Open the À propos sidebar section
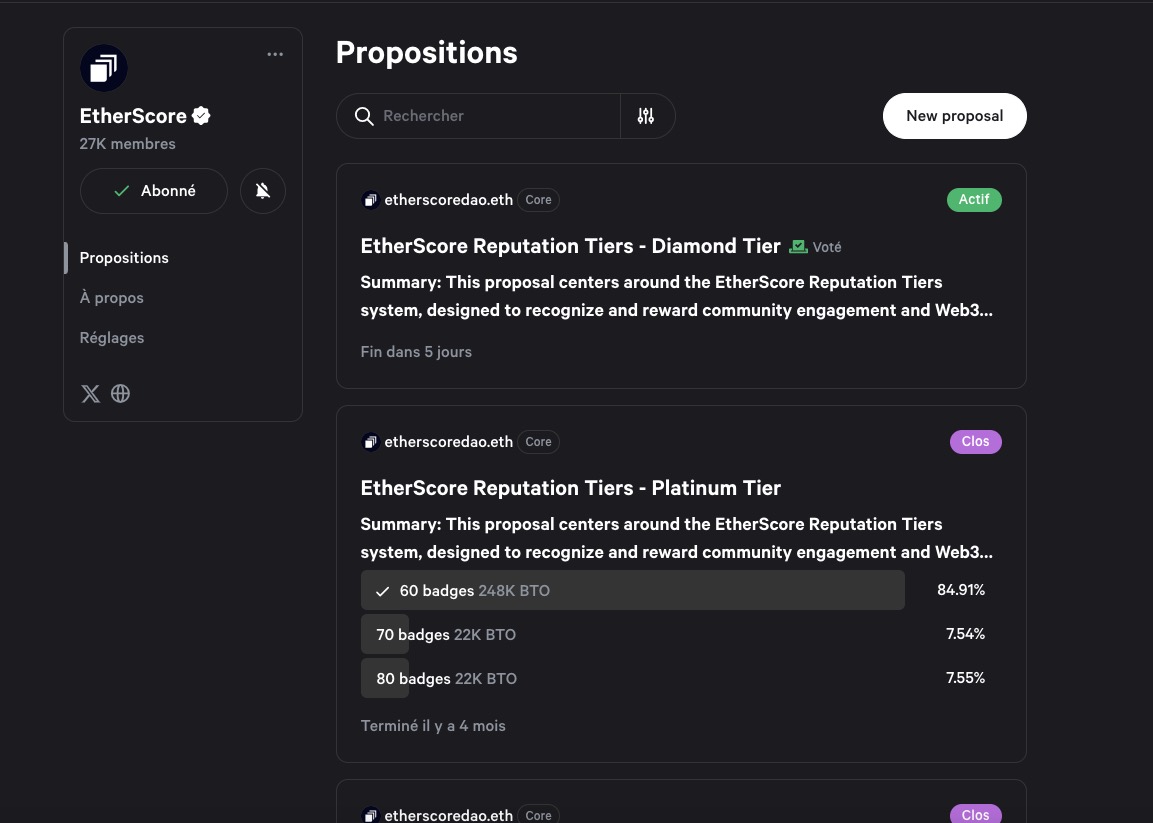The height and width of the screenshot is (823, 1153). click(x=112, y=298)
